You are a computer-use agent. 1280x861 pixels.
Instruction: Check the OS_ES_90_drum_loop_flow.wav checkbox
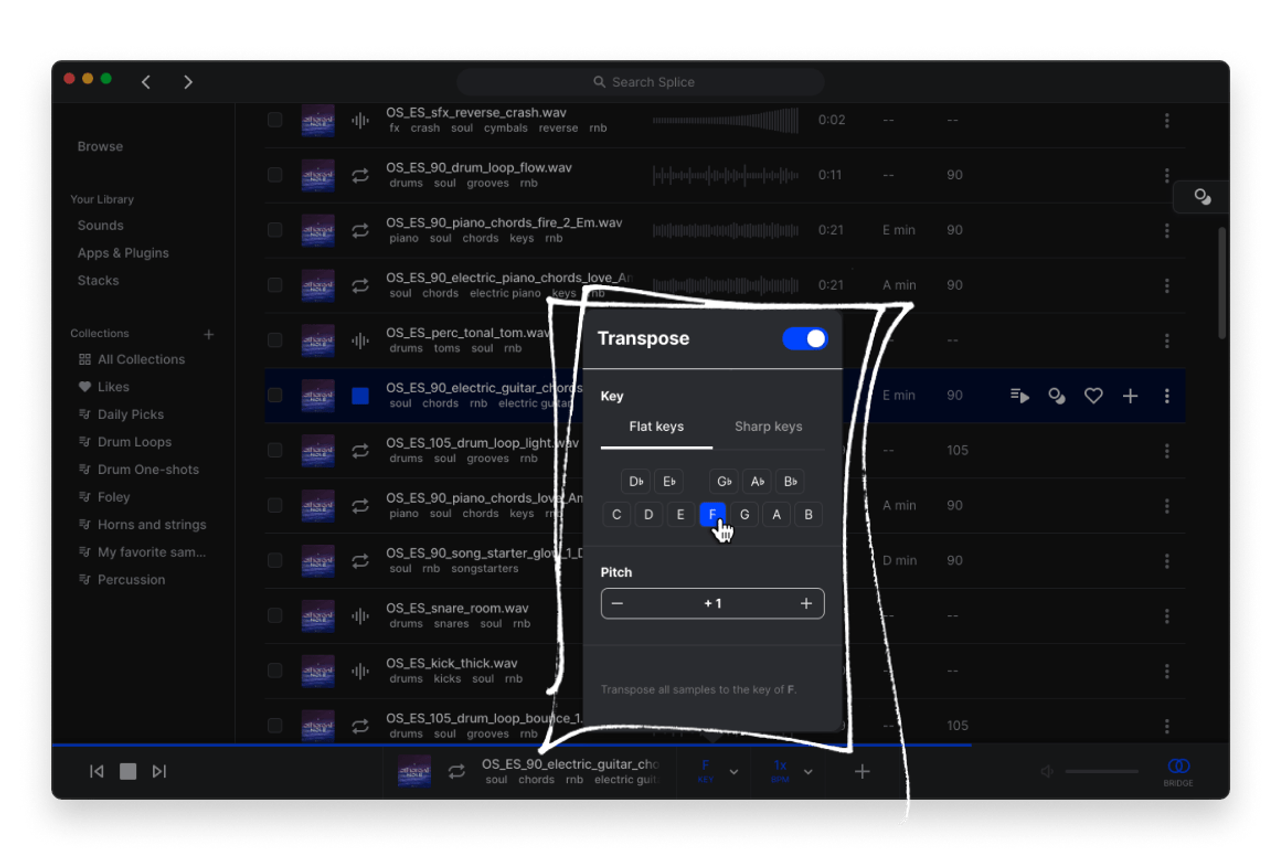274,175
